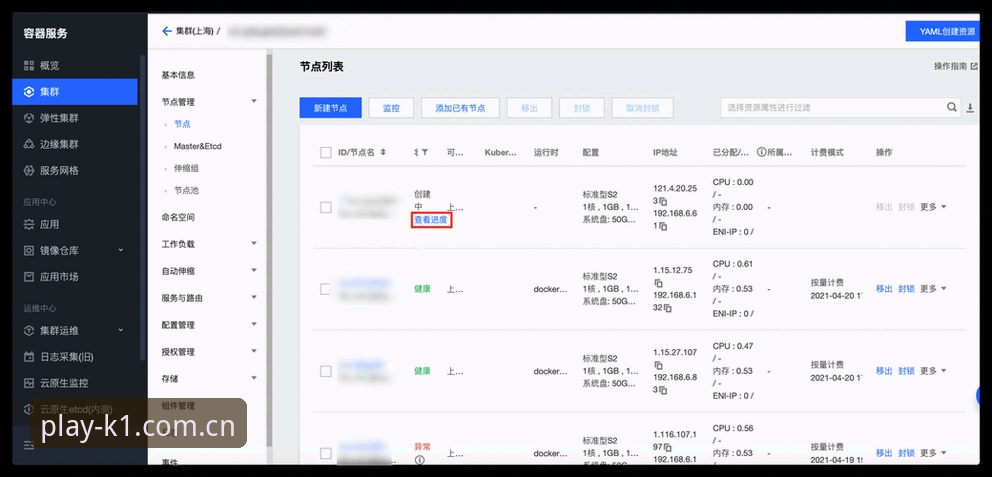The width and height of the screenshot is (992, 477).
Task: Open 命名空间 in the cluster menu
Action: [178, 217]
